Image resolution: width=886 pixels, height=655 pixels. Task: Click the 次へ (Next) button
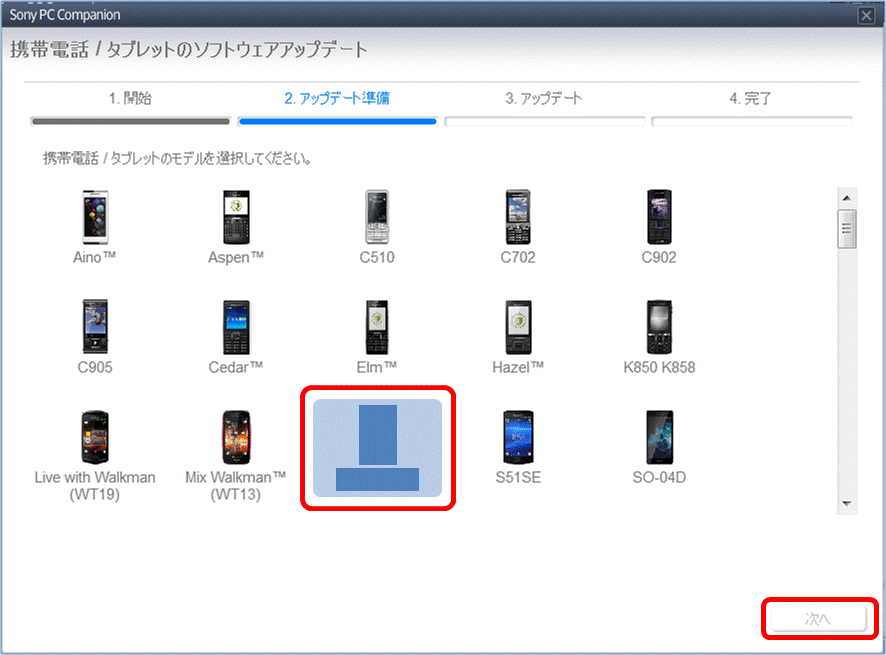point(818,619)
